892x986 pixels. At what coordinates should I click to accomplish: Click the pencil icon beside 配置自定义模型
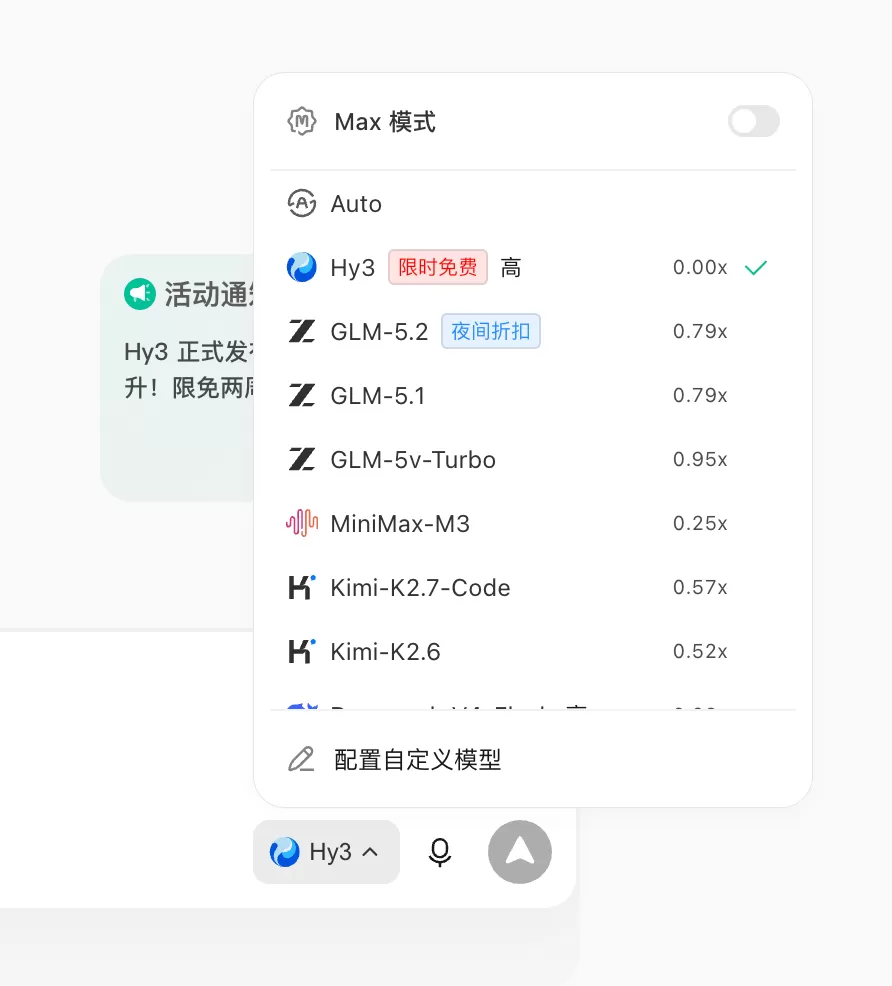301,760
